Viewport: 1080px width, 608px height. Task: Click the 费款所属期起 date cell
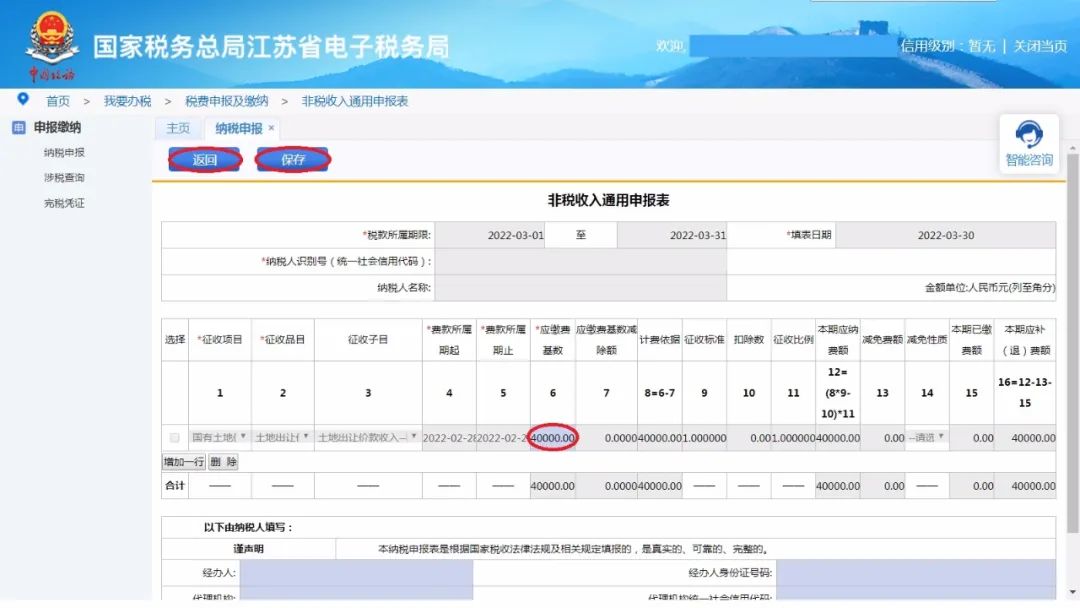[x=449, y=438]
